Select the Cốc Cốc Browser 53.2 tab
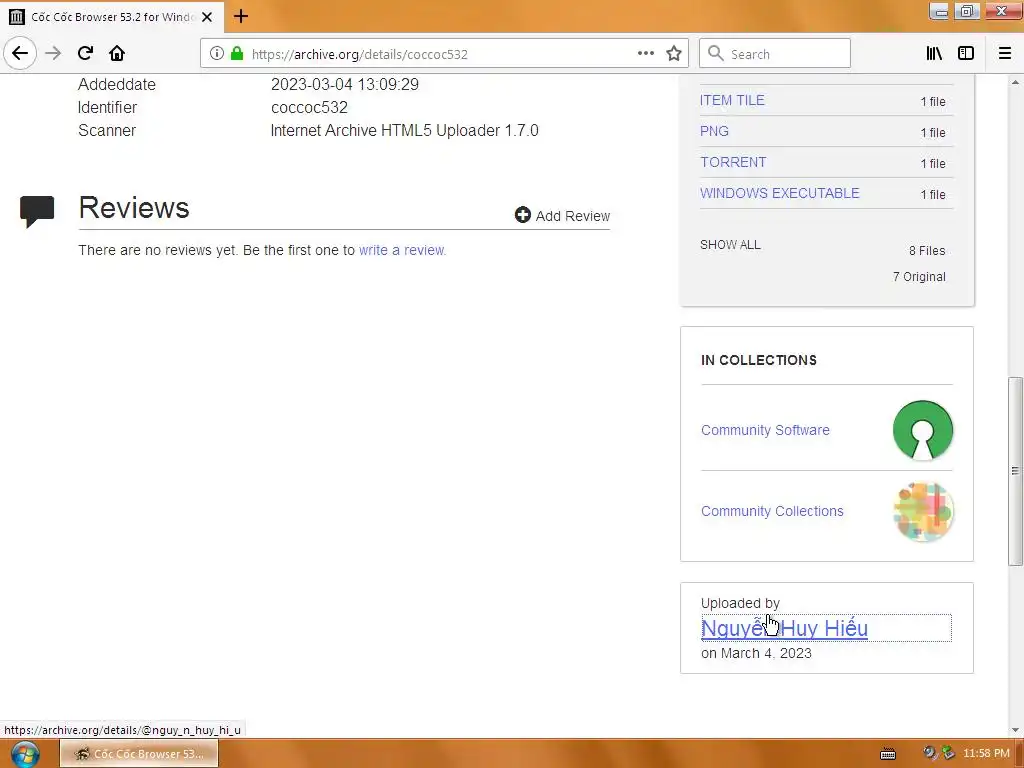 click(x=112, y=17)
